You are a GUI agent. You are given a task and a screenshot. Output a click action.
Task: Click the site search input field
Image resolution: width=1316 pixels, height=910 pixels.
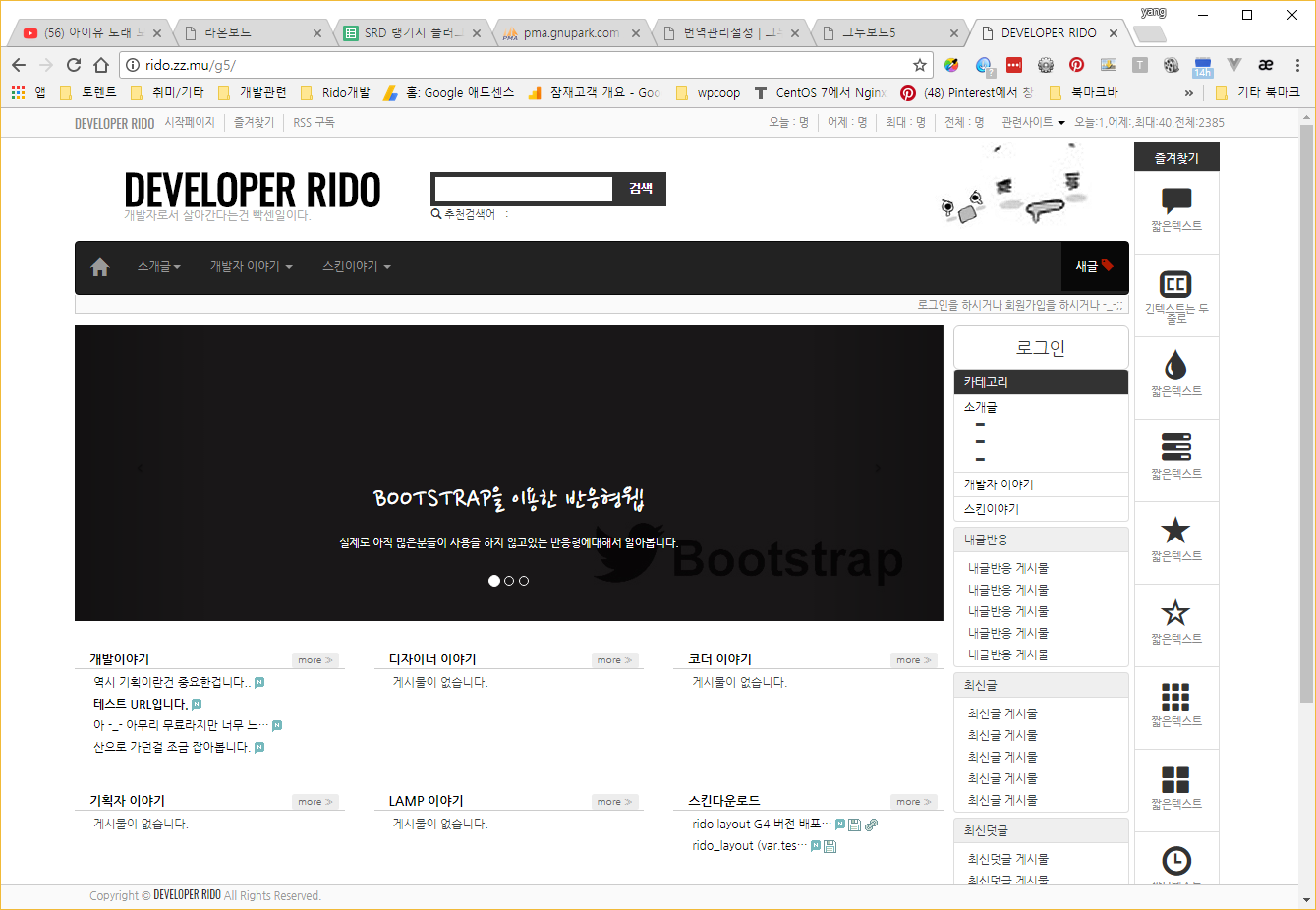(523, 189)
